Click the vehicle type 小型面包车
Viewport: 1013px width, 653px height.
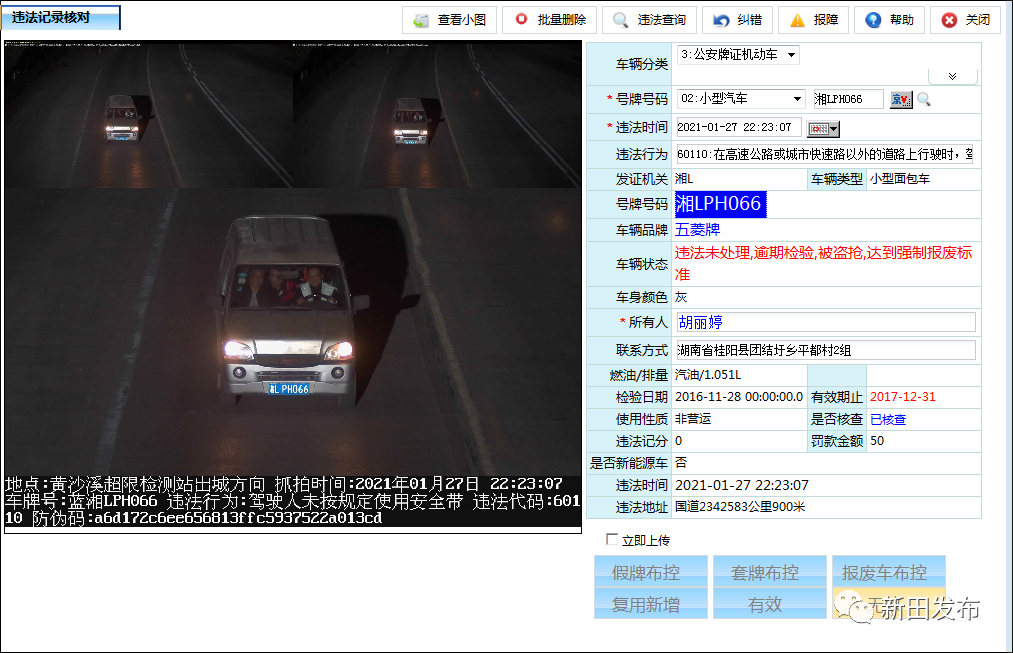(899, 180)
